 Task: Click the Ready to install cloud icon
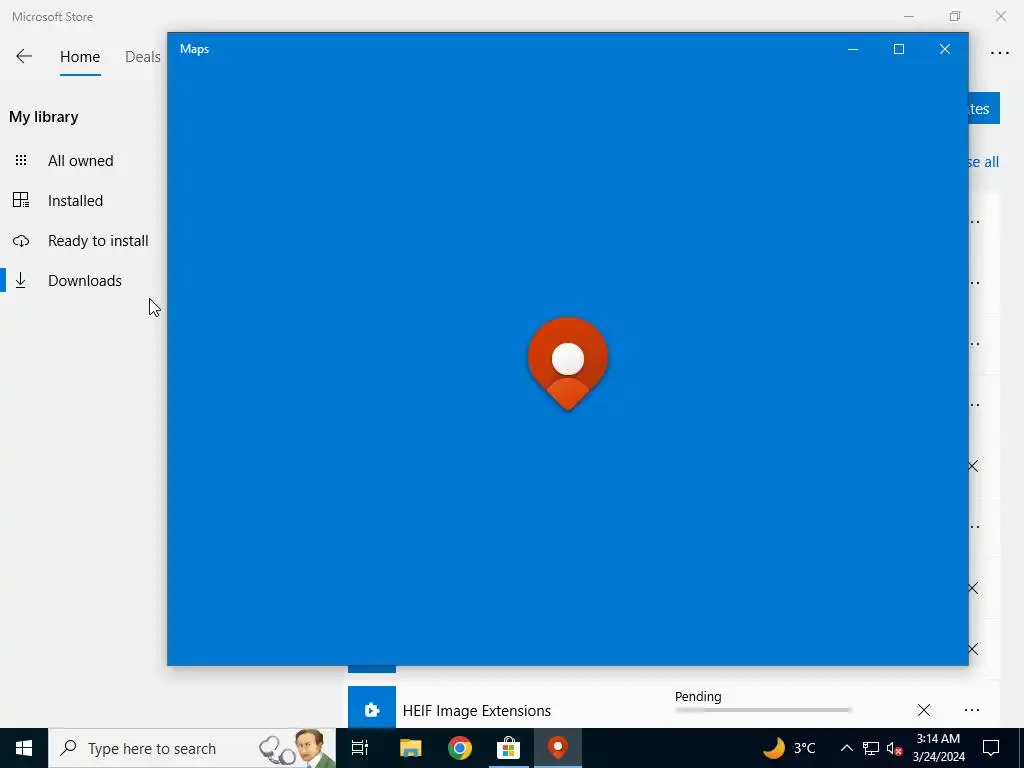click(x=21, y=241)
